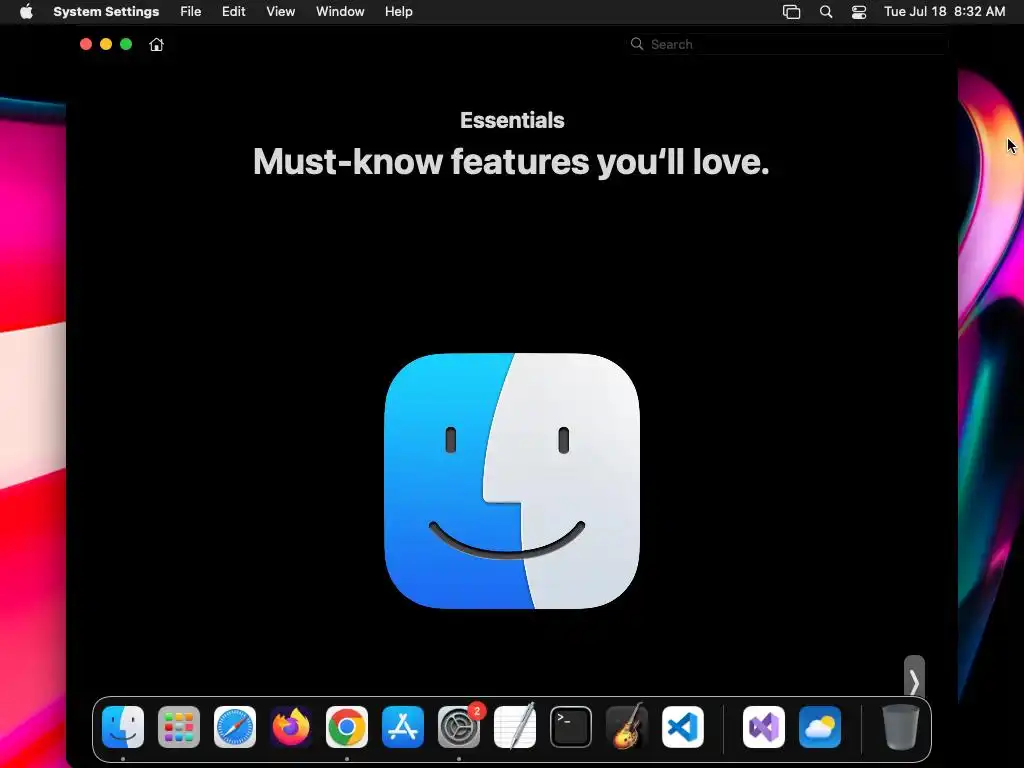Open Launchpad from the Dock

point(179,727)
